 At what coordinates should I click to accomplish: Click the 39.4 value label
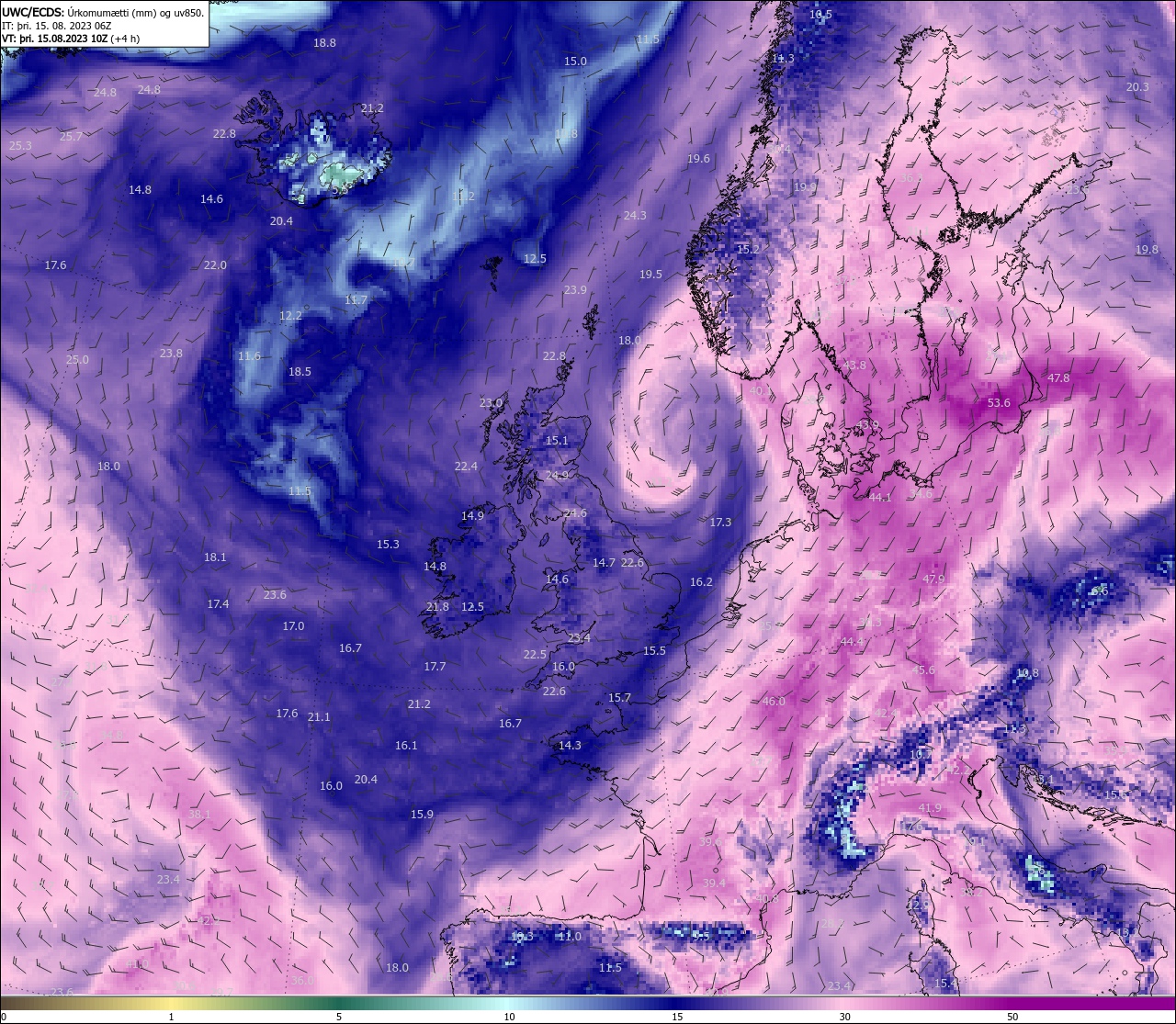click(x=714, y=883)
